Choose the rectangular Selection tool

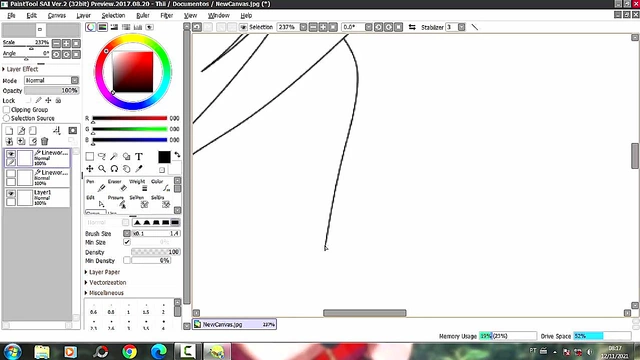[90, 157]
